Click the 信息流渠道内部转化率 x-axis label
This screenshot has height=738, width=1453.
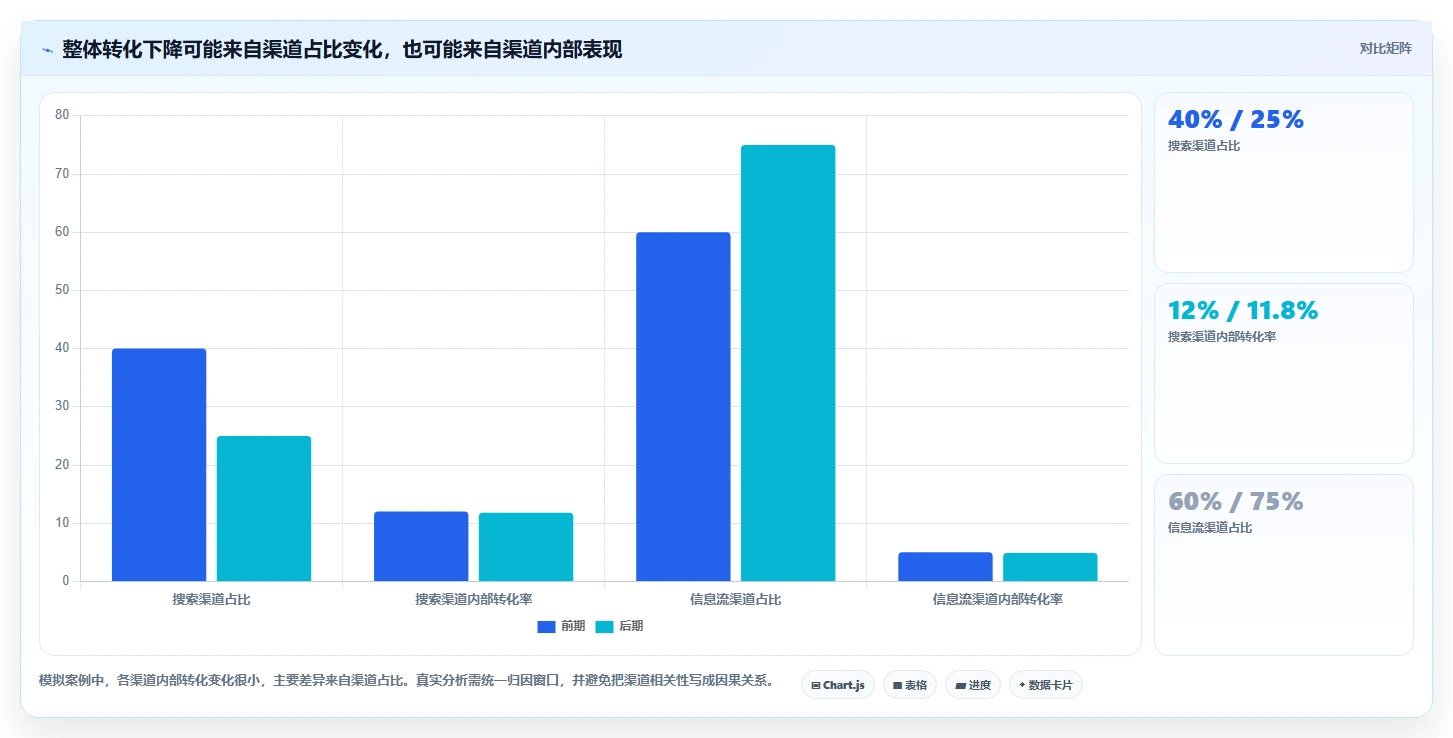pos(998,600)
